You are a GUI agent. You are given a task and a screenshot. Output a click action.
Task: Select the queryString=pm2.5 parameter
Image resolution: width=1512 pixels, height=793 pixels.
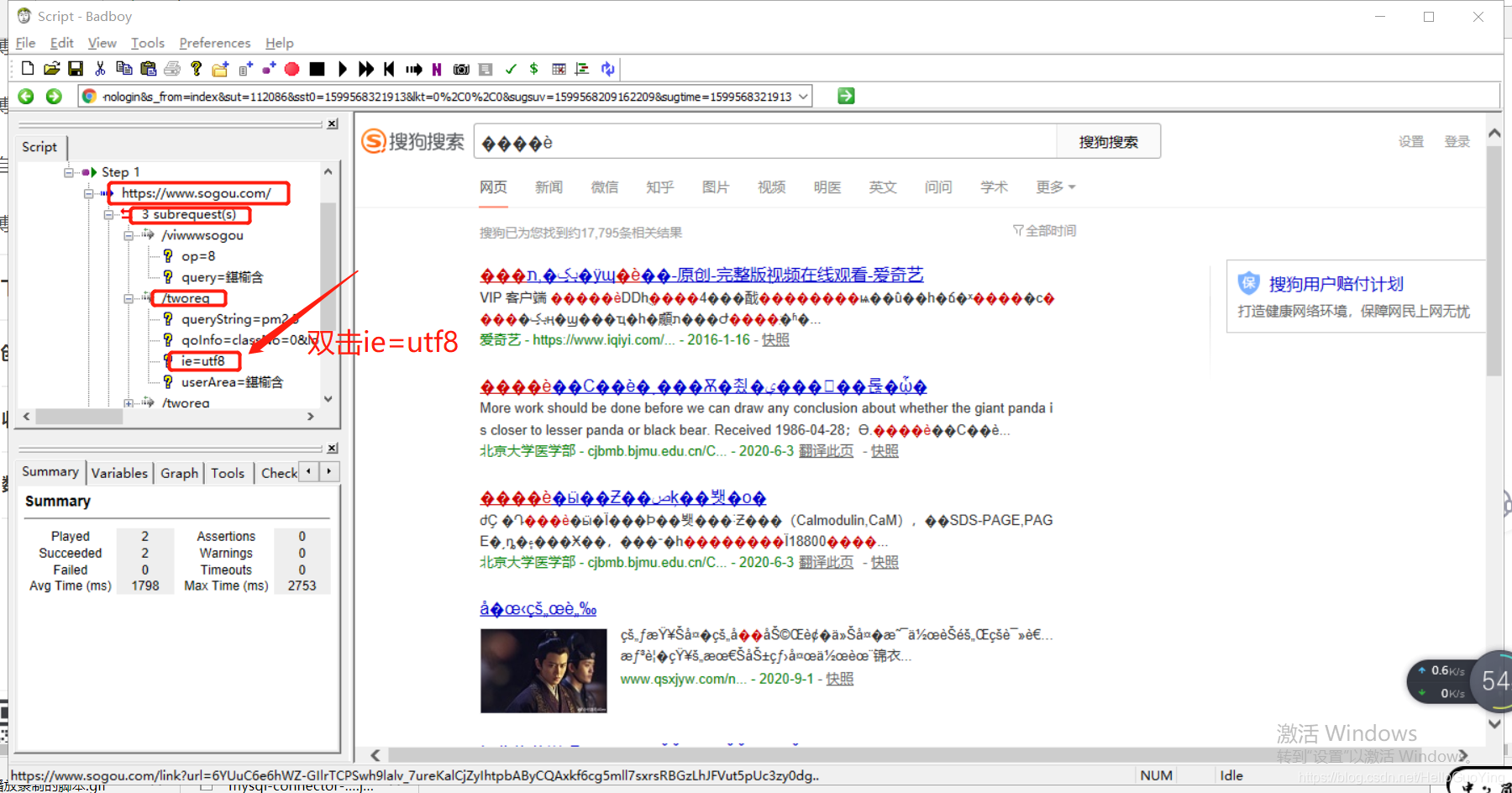click(240, 319)
